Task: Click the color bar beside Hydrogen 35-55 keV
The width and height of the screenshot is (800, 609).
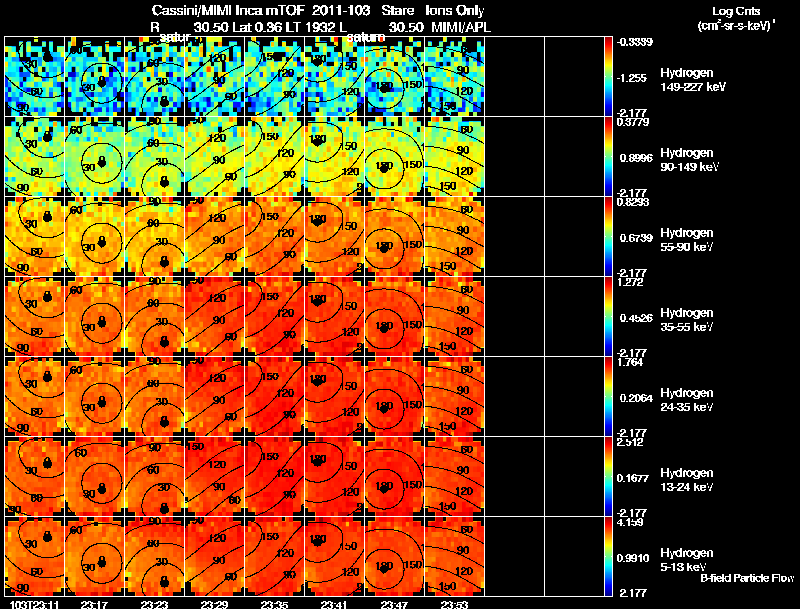Action: [x=608, y=317]
